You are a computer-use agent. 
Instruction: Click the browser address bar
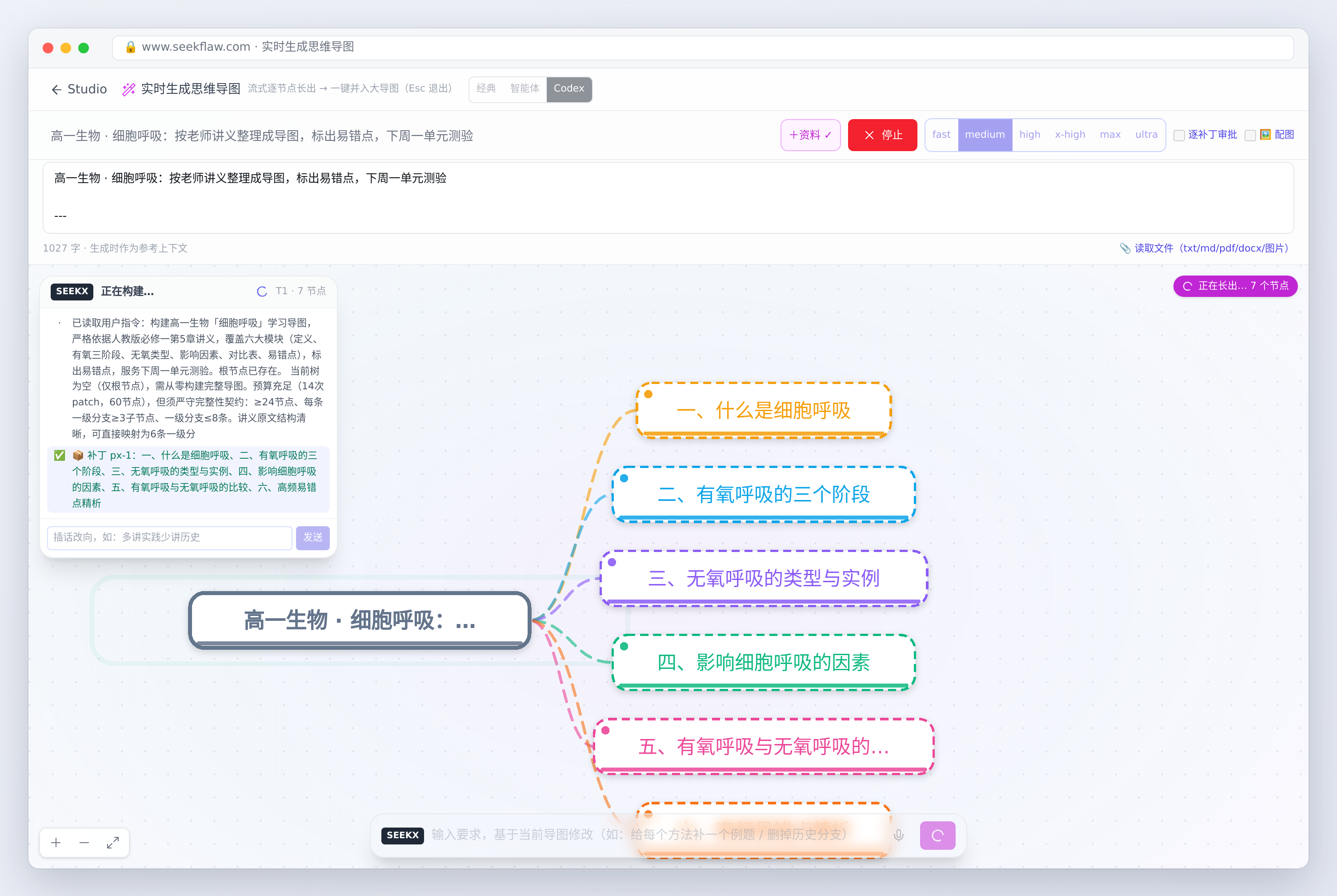click(703, 48)
